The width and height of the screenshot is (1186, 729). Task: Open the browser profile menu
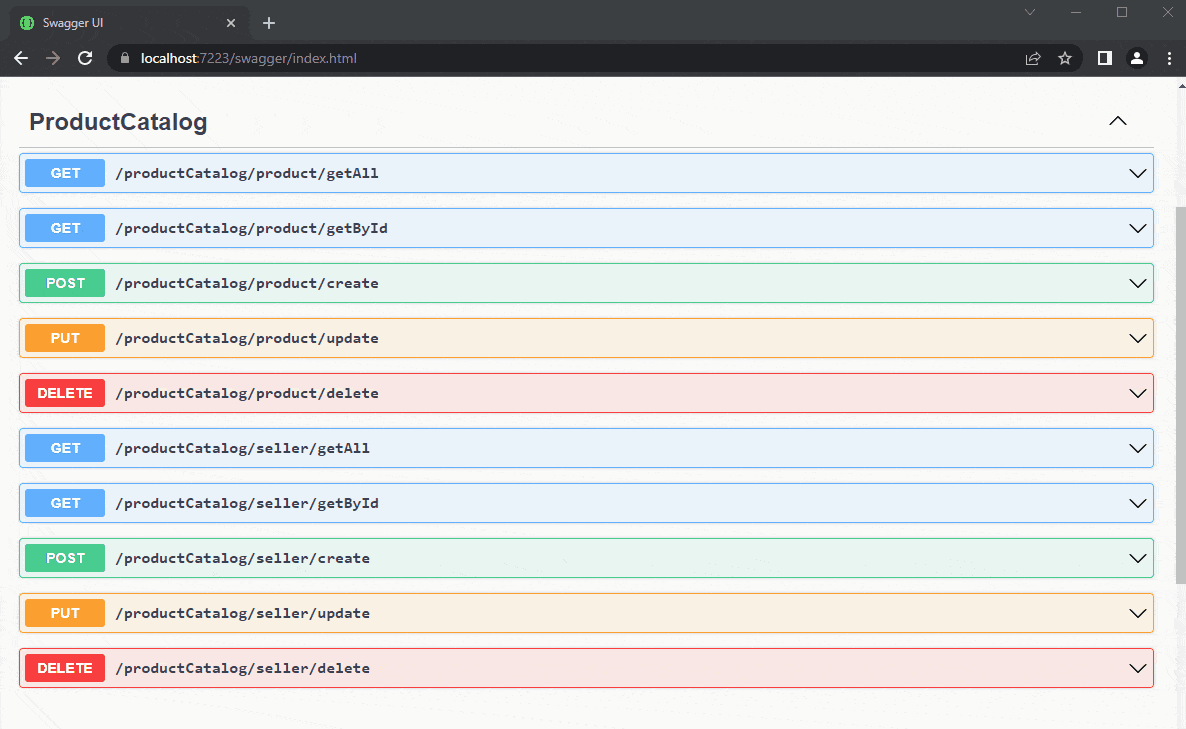1137,58
